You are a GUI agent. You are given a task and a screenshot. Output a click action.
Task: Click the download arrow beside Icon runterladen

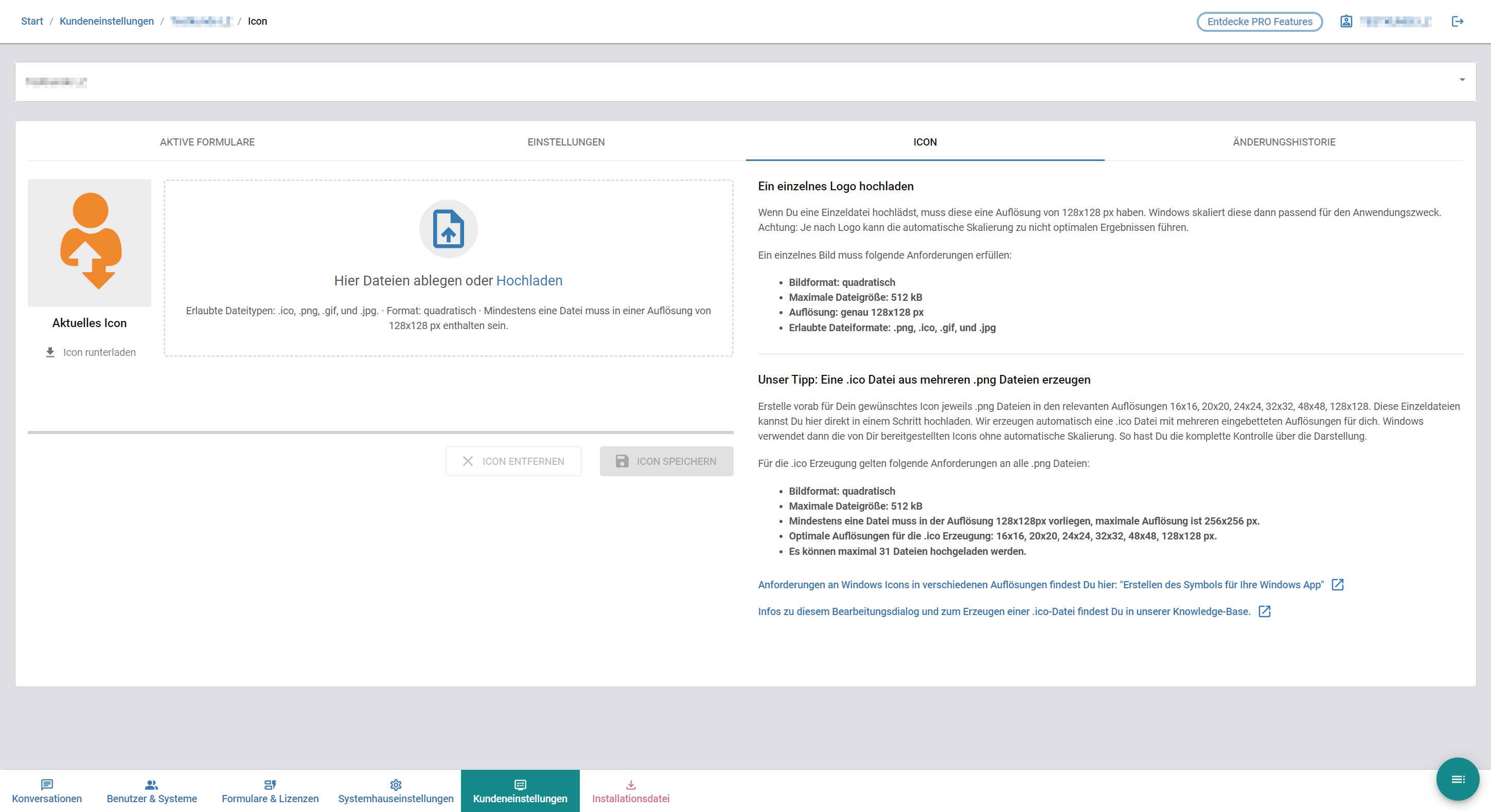click(x=50, y=352)
